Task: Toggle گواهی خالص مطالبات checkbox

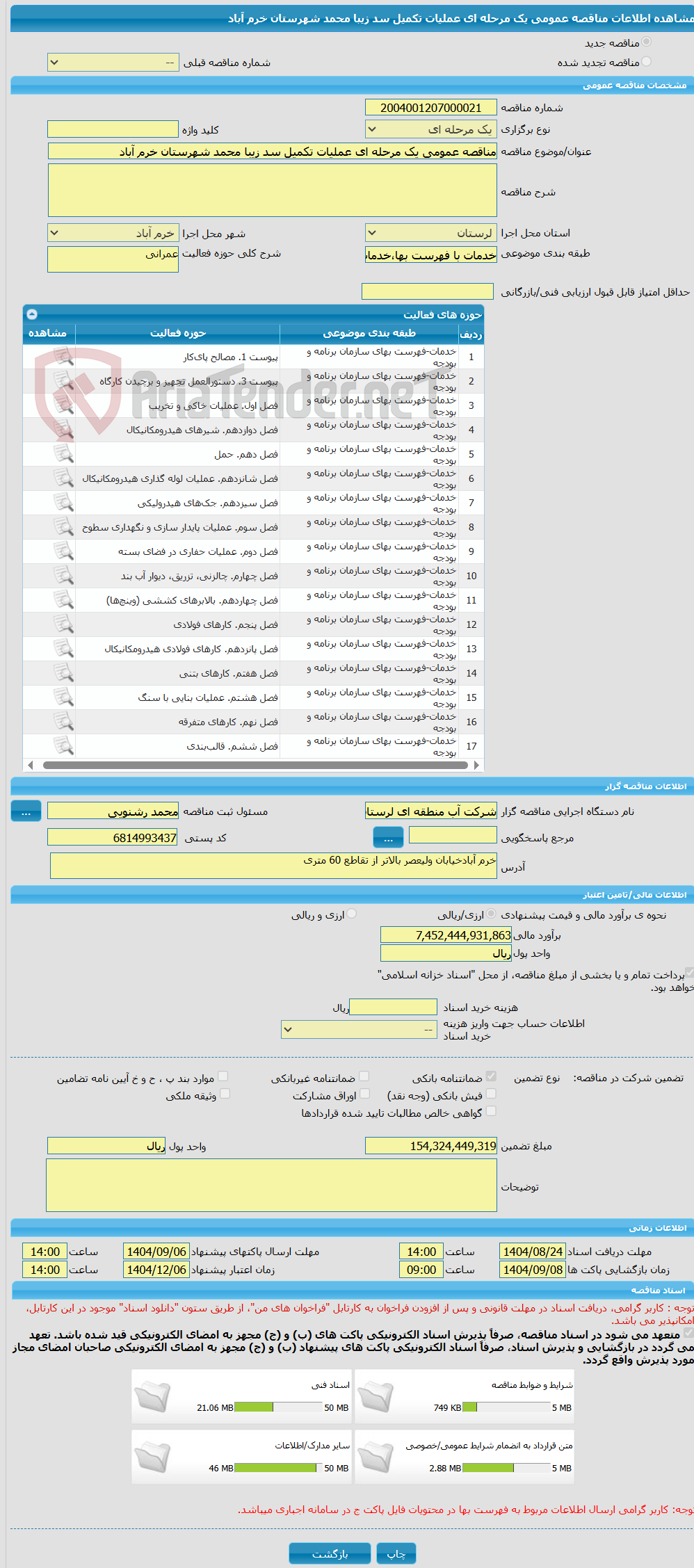Action: pyautogui.click(x=491, y=1111)
